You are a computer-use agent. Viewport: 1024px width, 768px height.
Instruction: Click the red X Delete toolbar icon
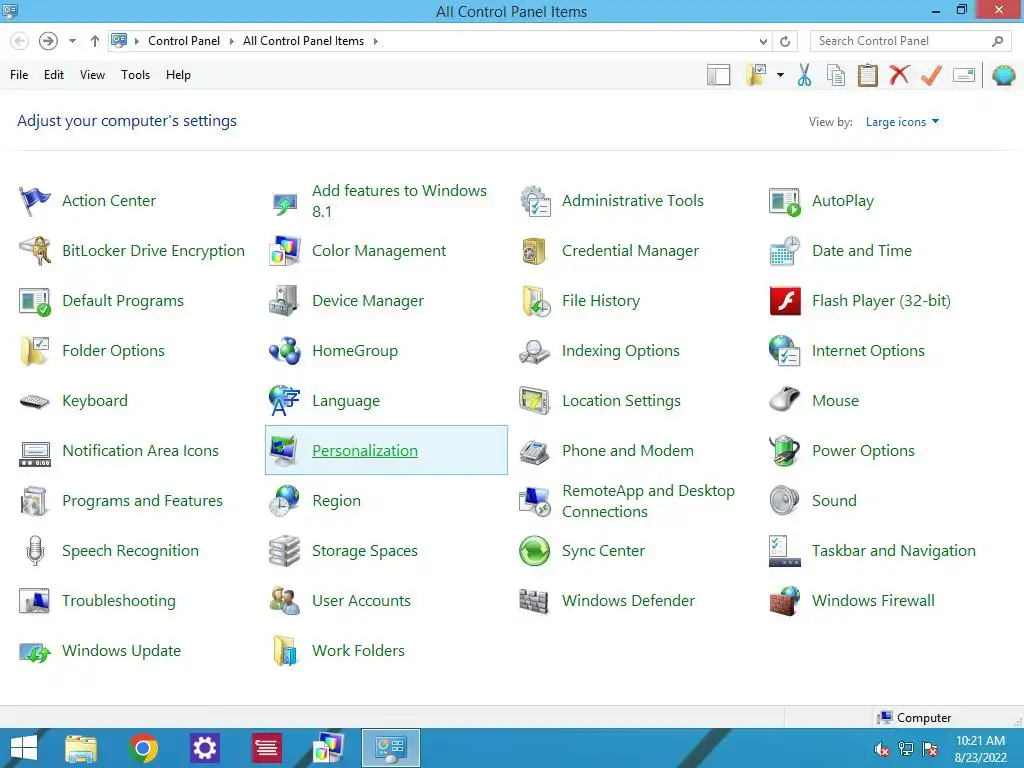click(899, 75)
